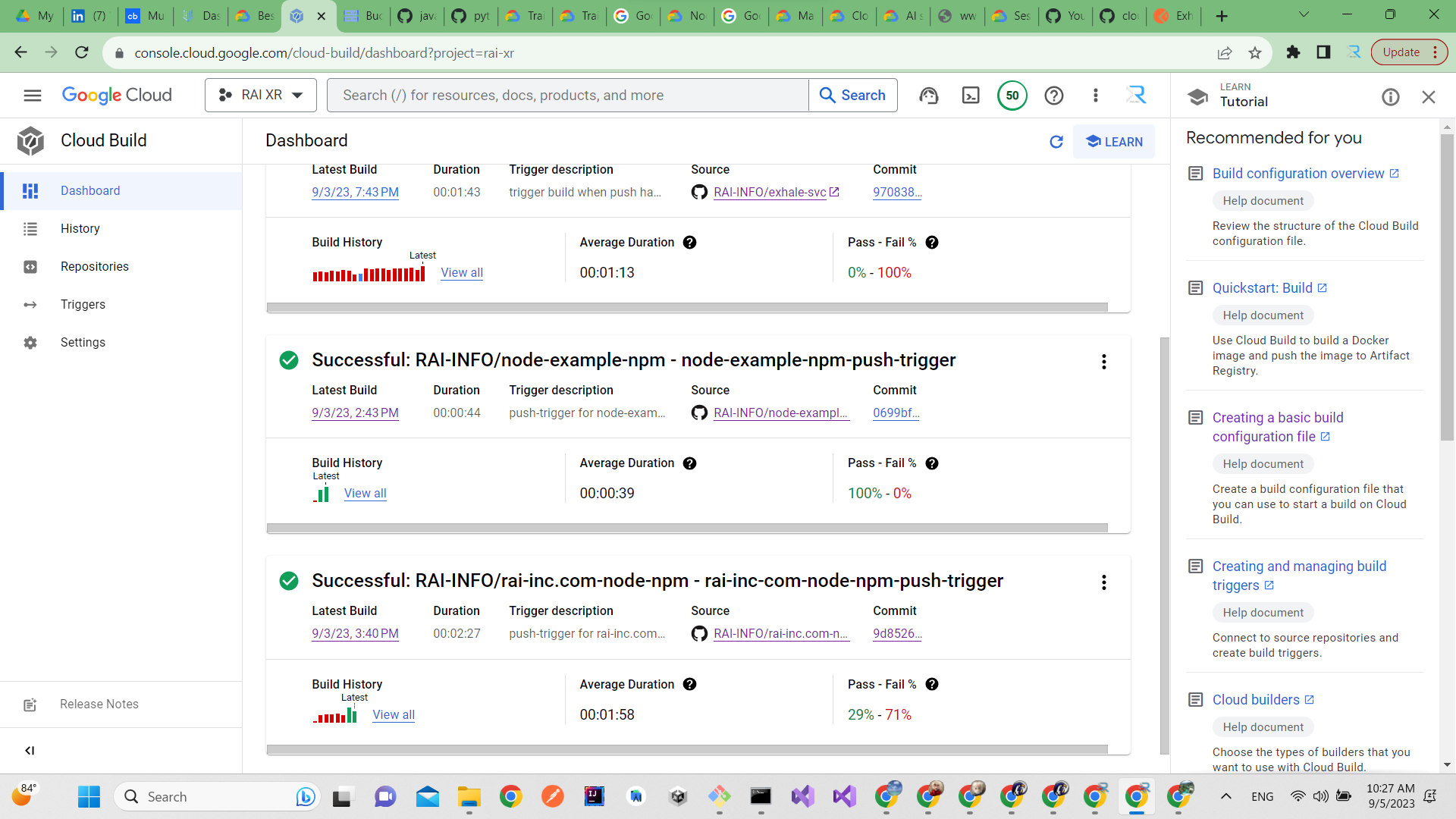Open the browser hamburger navigation menu
Viewport: 1456px width, 819px height.
click(x=33, y=96)
